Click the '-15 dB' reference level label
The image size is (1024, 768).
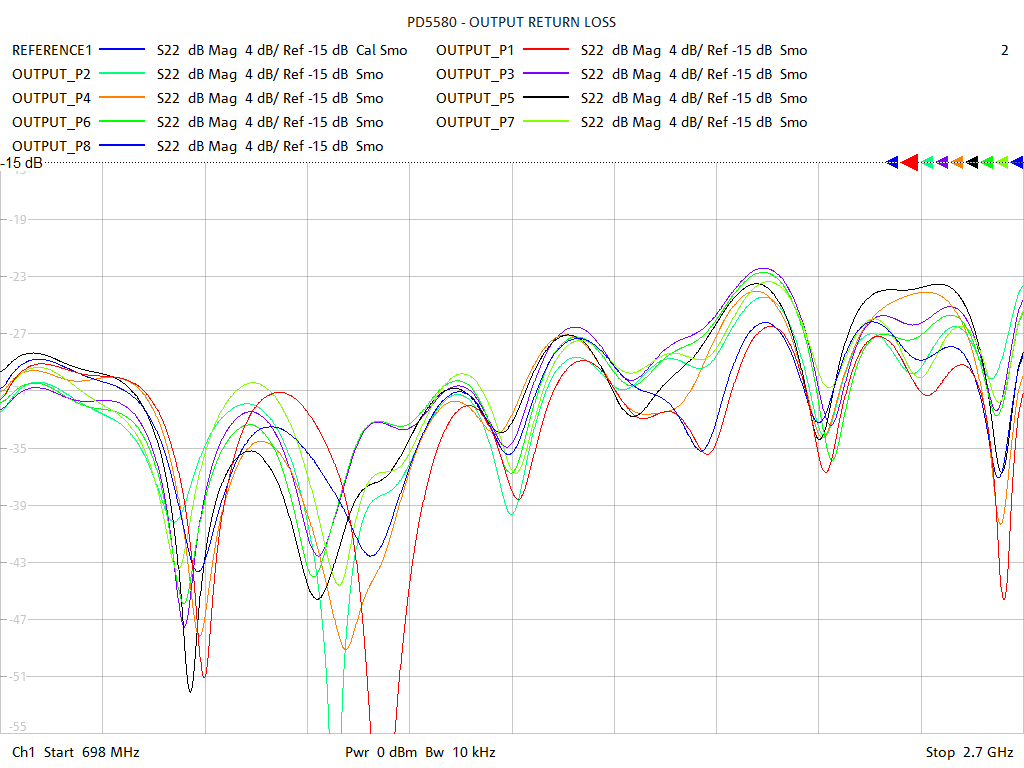tap(22, 163)
